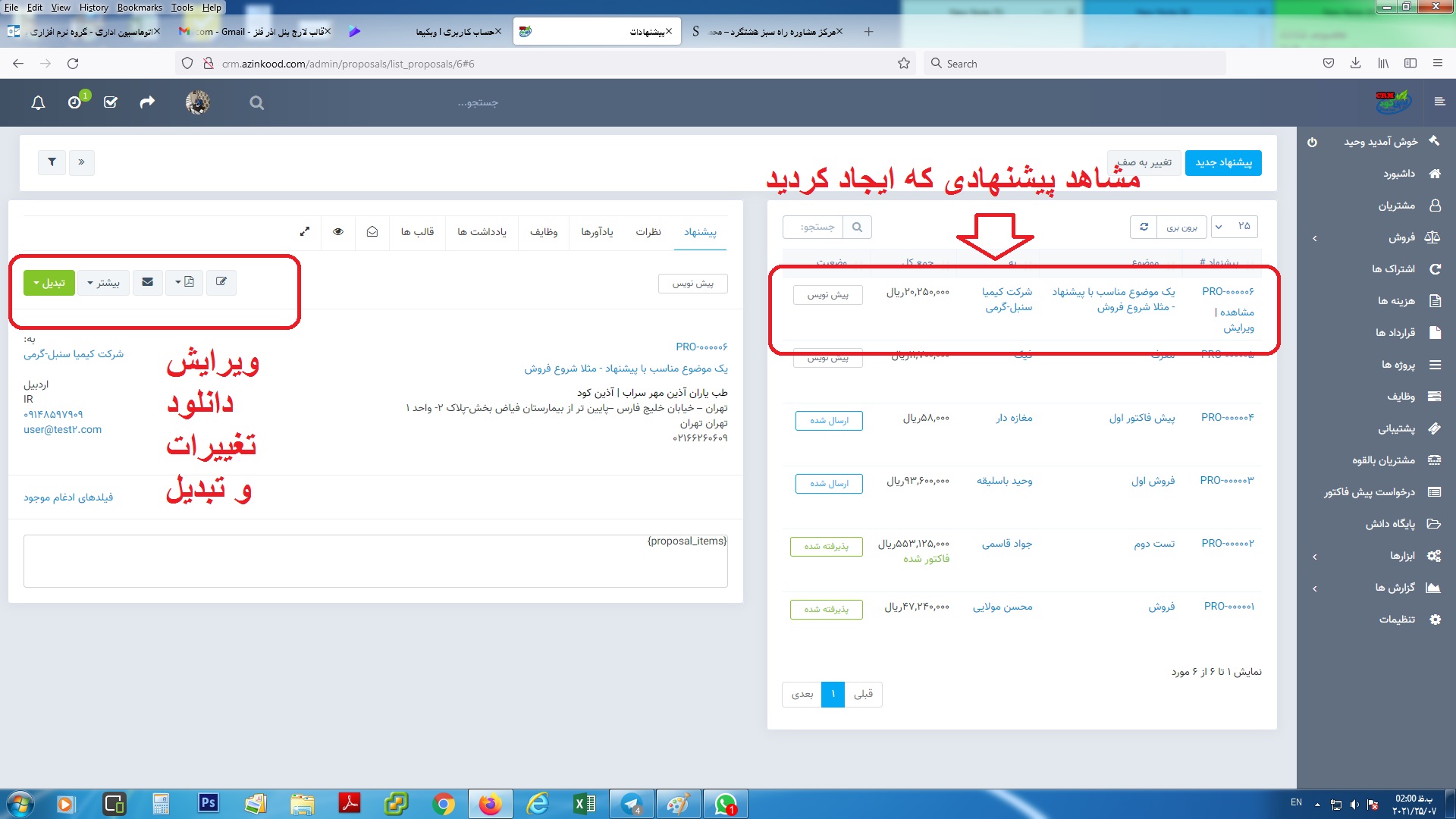This screenshot has height=819, width=1456.
Task: Select the پیشنهاد tab
Action: coord(700,232)
